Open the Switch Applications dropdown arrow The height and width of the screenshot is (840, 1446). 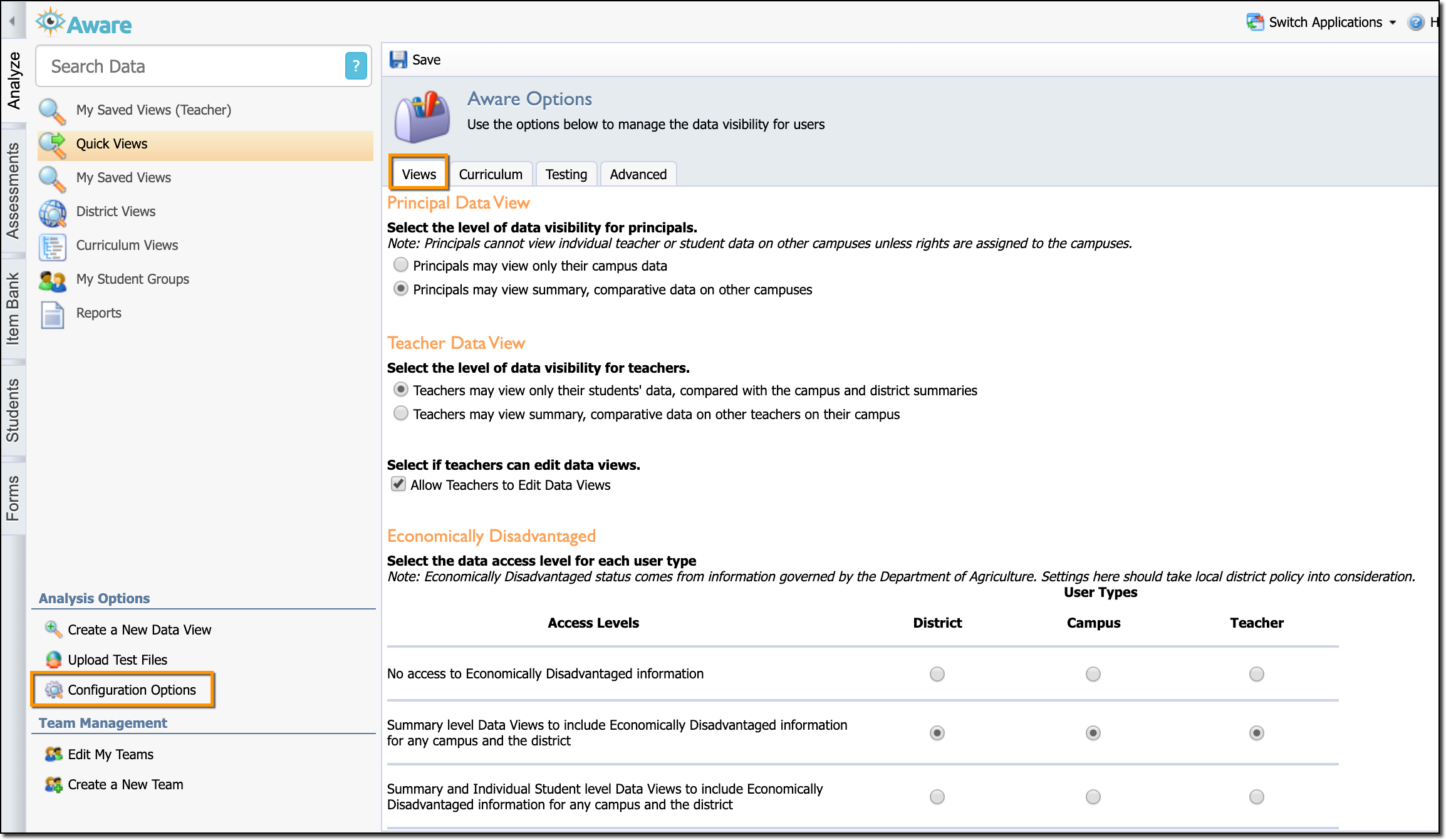pyautogui.click(x=1393, y=23)
